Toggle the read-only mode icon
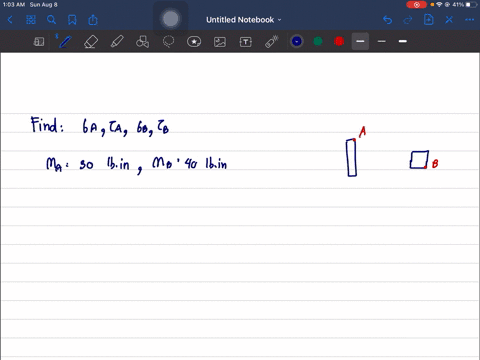Screen dimensions: 480x360 coord(39,42)
